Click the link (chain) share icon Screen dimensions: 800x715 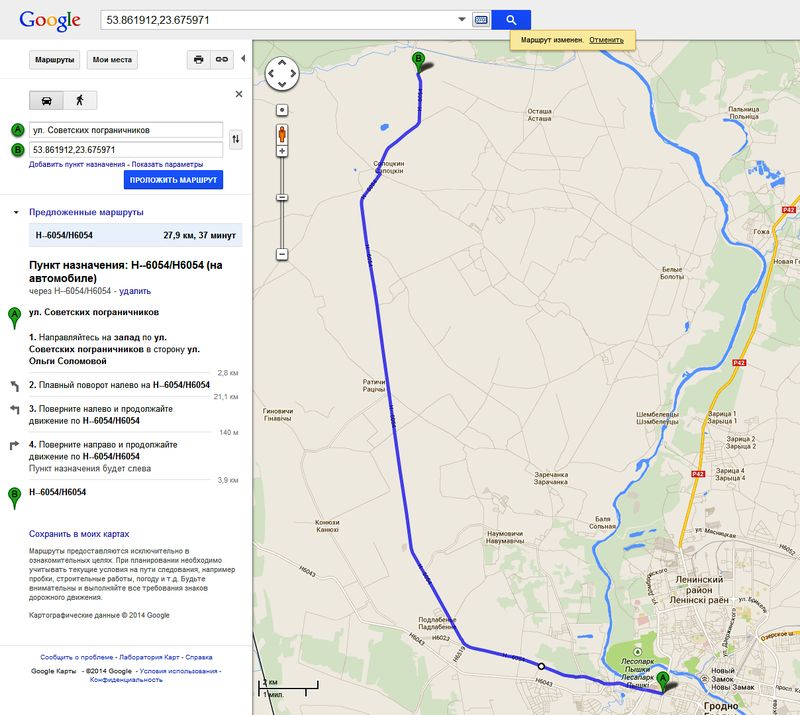pyautogui.click(x=223, y=60)
